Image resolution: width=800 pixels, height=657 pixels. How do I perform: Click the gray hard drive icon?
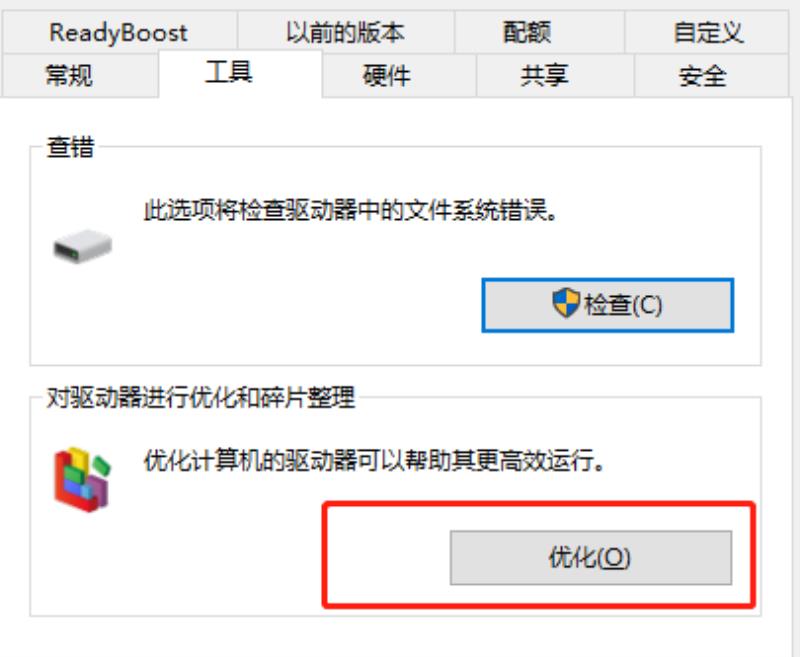[x=83, y=246]
